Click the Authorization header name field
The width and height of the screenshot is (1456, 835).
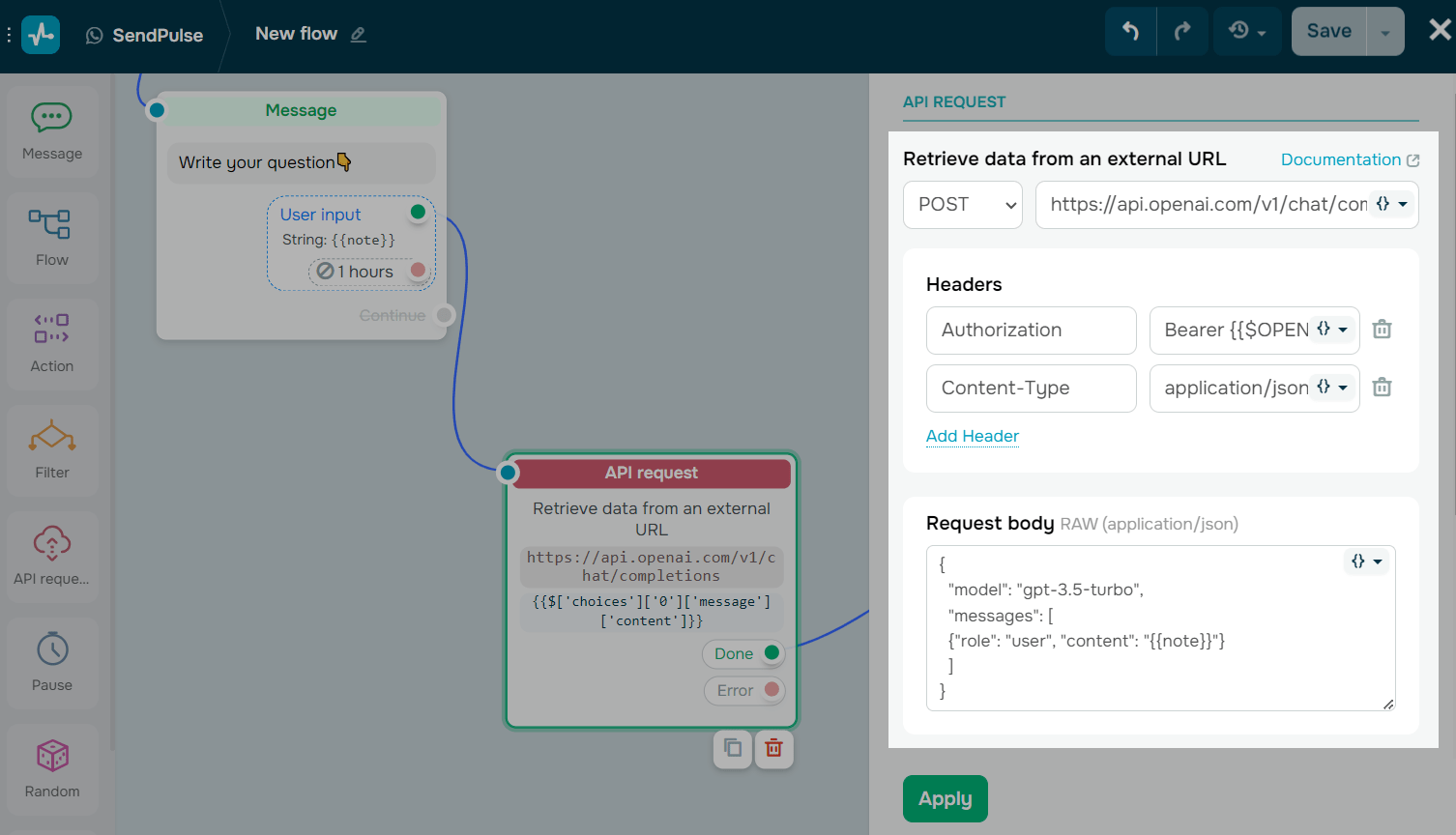1031,331
